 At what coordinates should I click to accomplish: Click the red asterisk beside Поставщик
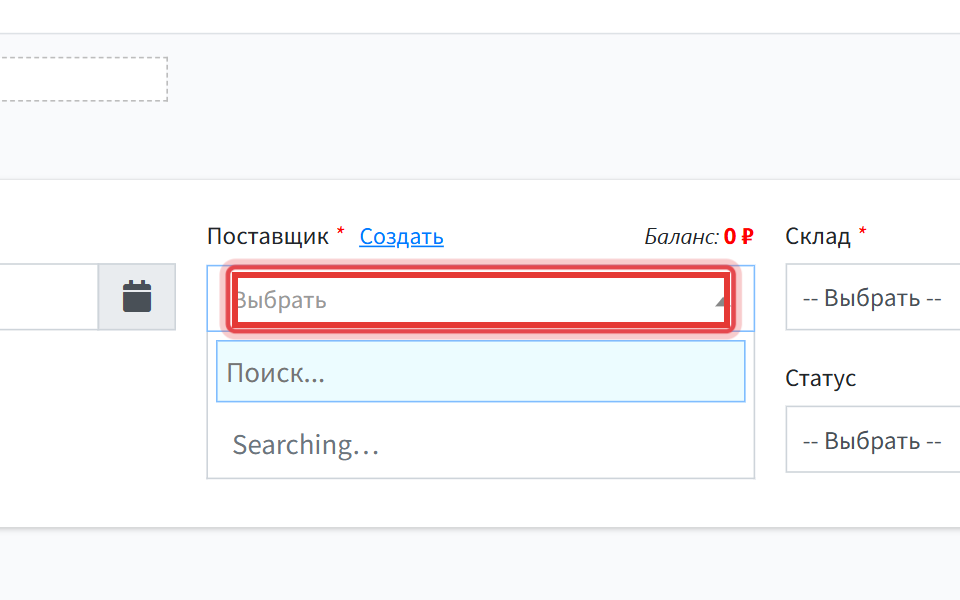340,232
